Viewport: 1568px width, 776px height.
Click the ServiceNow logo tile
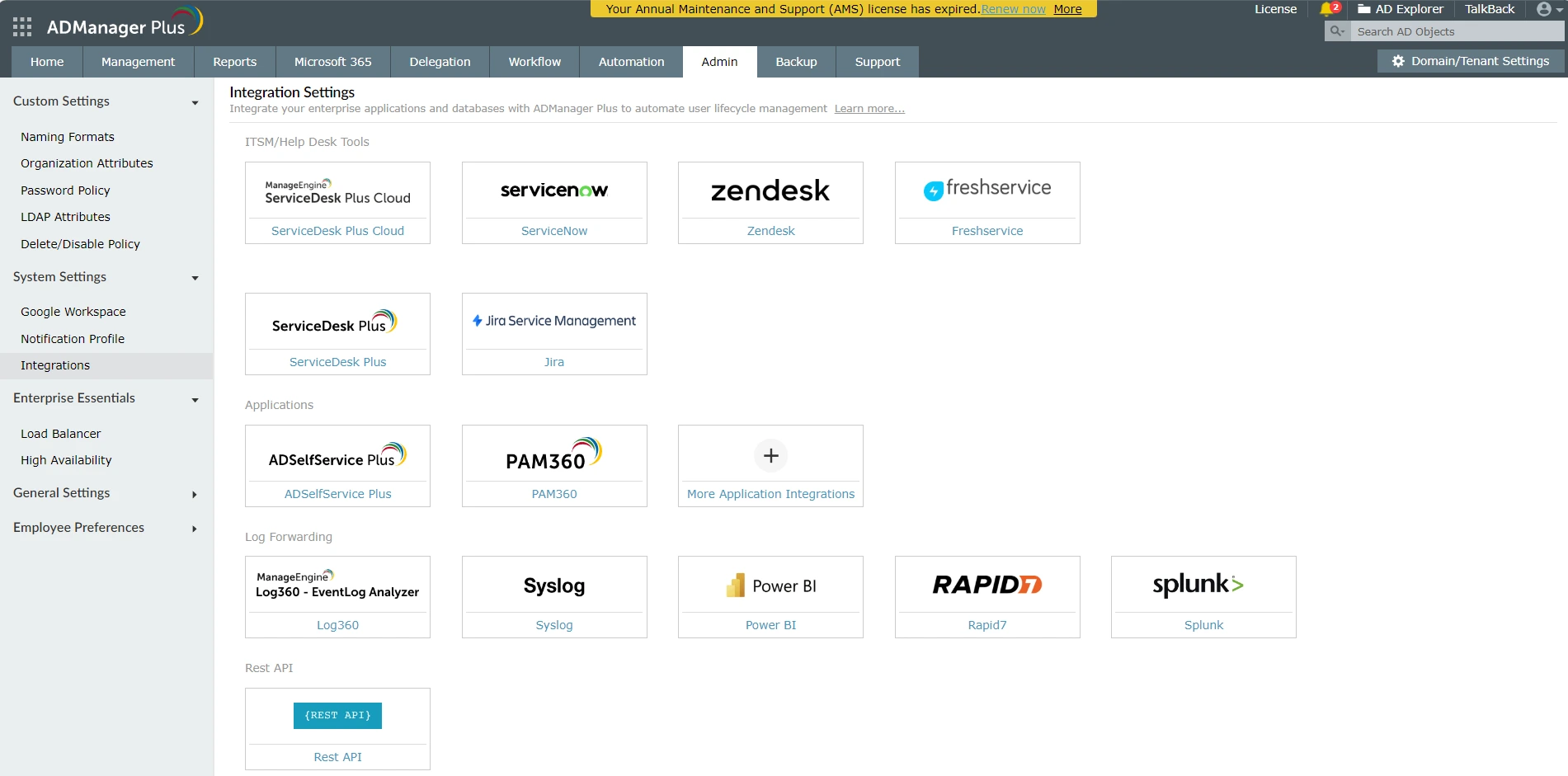(554, 190)
